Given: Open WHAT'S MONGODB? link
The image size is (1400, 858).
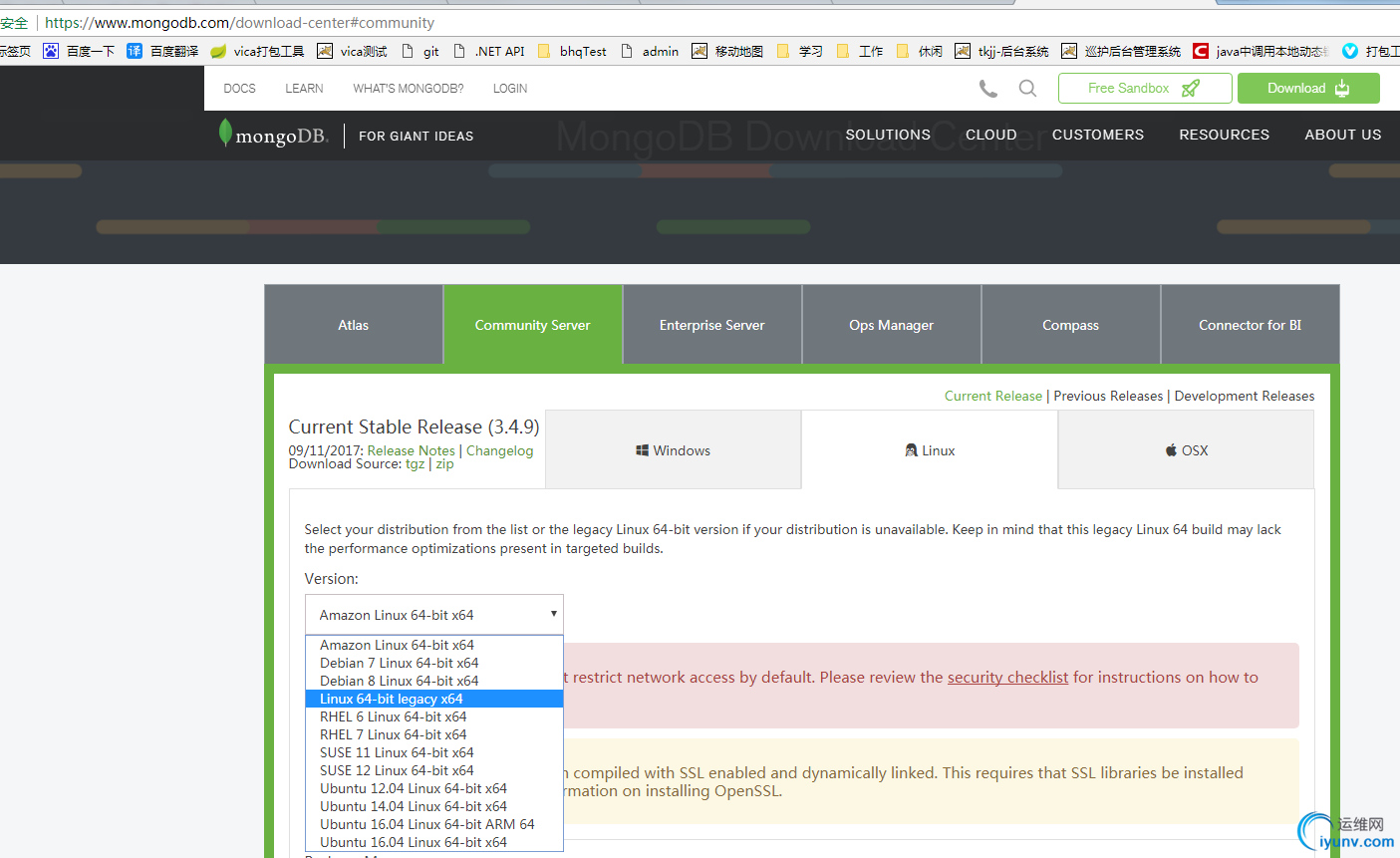Looking at the screenshot, I should (x=408, y=89).
